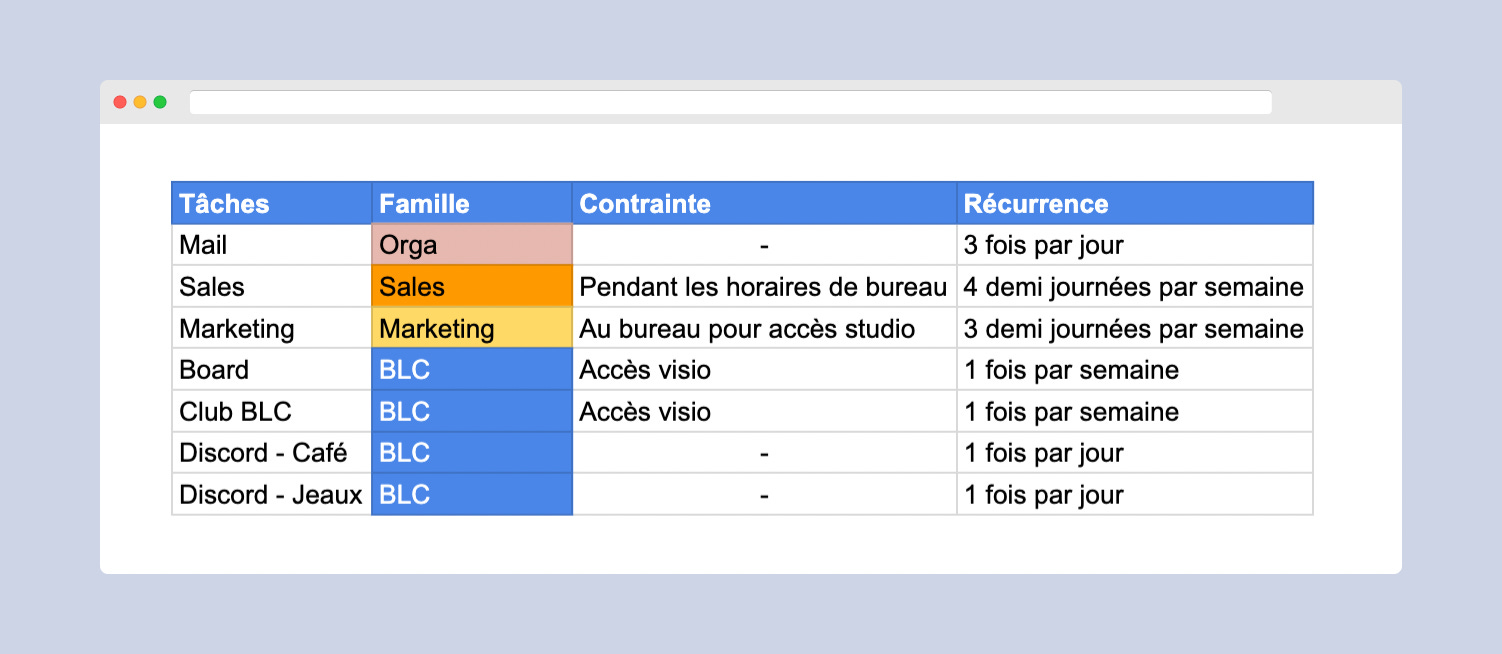Select 4 demi journées par semaine cell
This screenshot has width=1502, height=654.
1135,287
